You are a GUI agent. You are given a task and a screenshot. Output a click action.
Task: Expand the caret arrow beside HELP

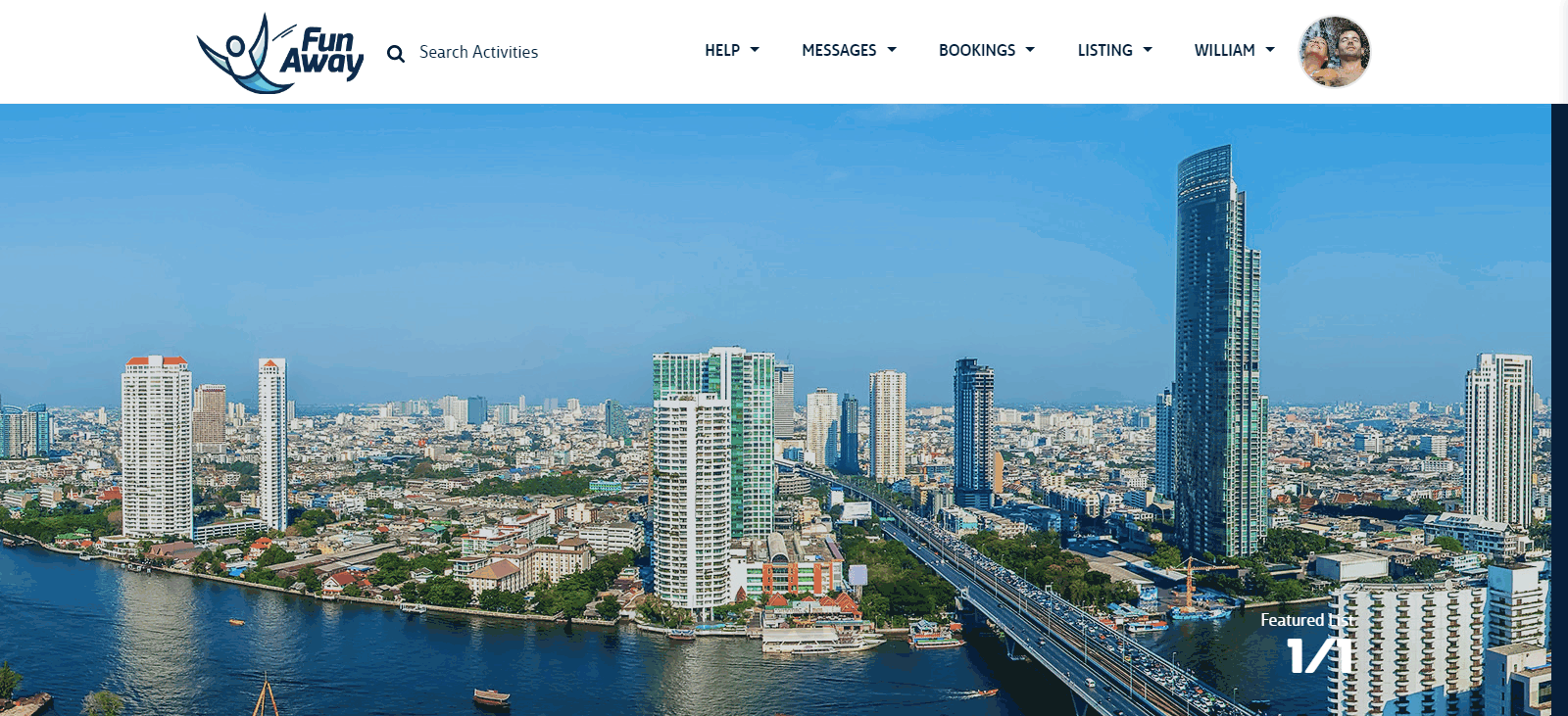click(755, 49)
